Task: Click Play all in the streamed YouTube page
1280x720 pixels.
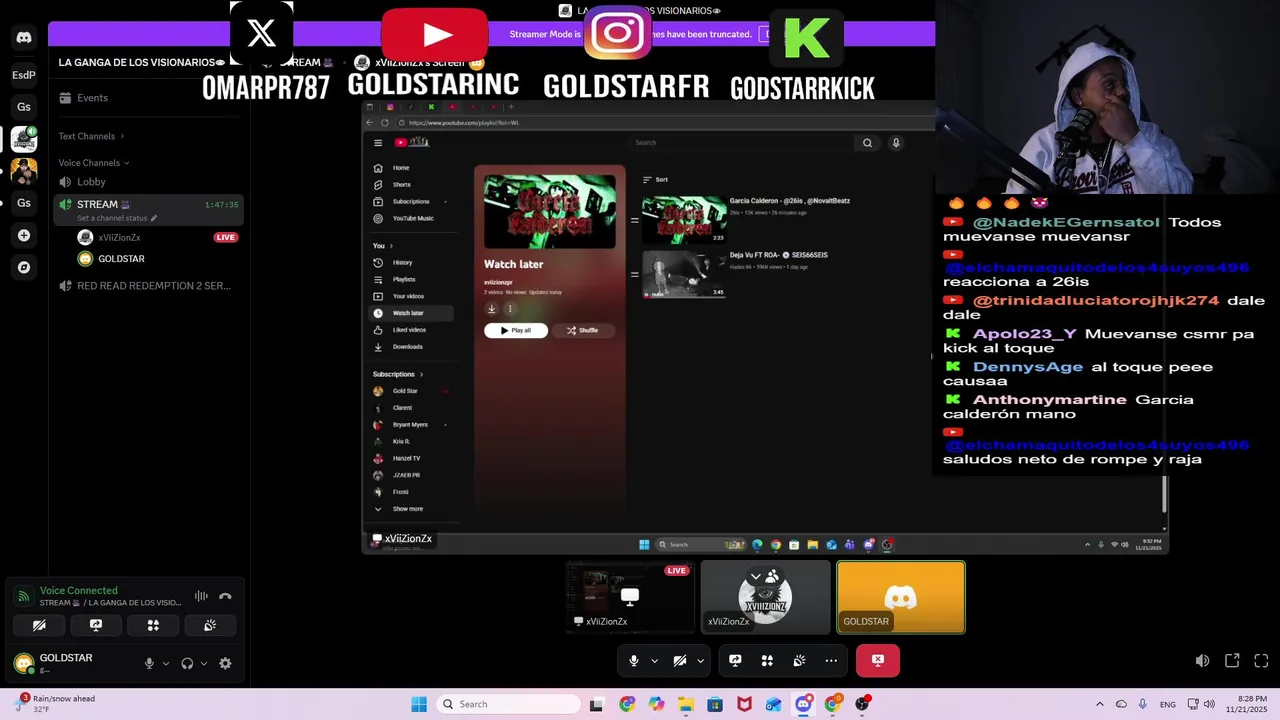Action: (516, 330)
